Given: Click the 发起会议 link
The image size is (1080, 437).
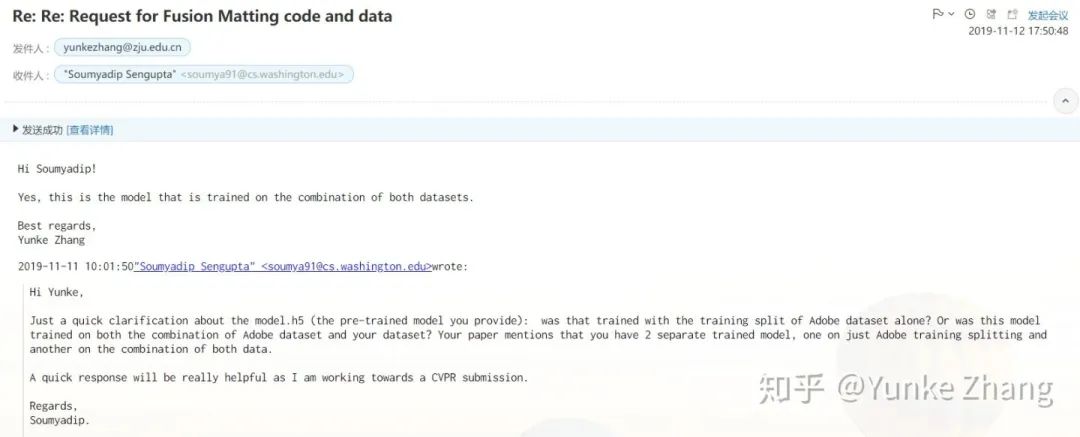Looking at the screenshot, I should 1048,15.
